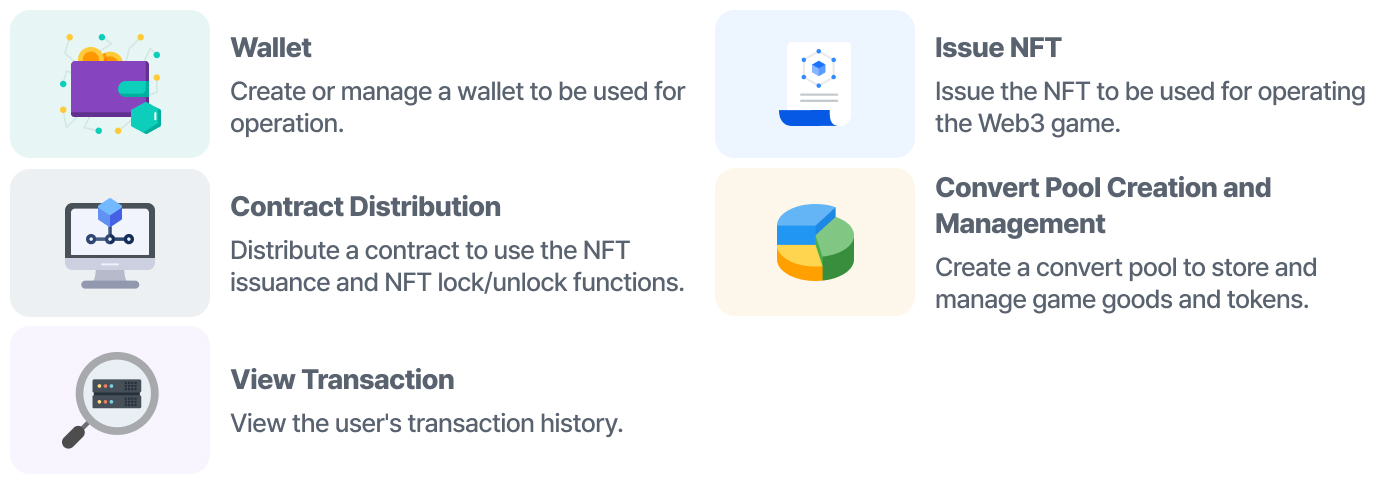Click the pie chart Convert Pool icon
Image resolution: width=1400 pixels, height=484 pixels.
click(815, 242)
